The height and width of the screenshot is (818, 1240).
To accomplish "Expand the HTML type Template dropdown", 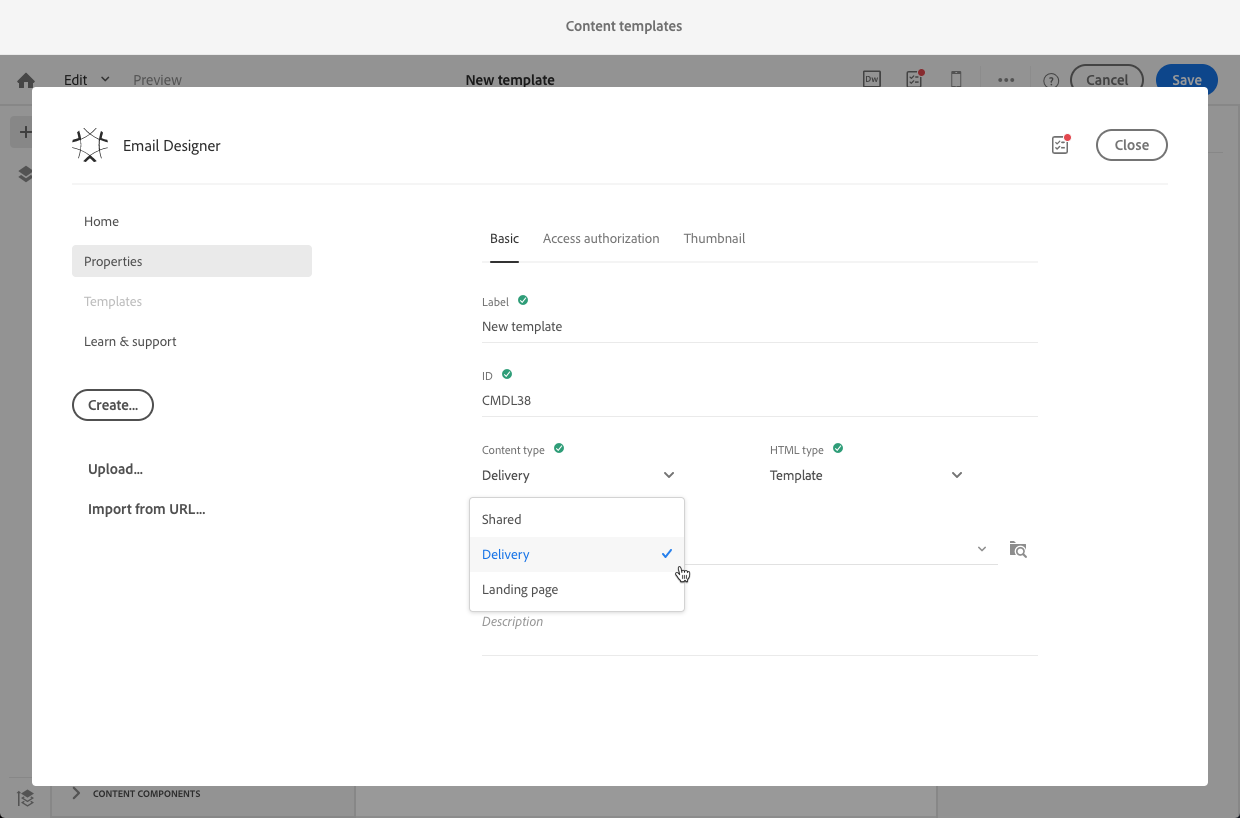I will coord(866,475).
